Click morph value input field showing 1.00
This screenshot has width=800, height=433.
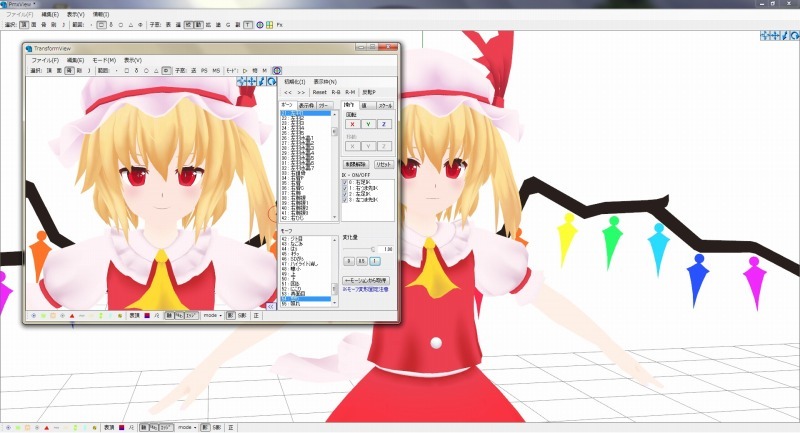[386, 249]
